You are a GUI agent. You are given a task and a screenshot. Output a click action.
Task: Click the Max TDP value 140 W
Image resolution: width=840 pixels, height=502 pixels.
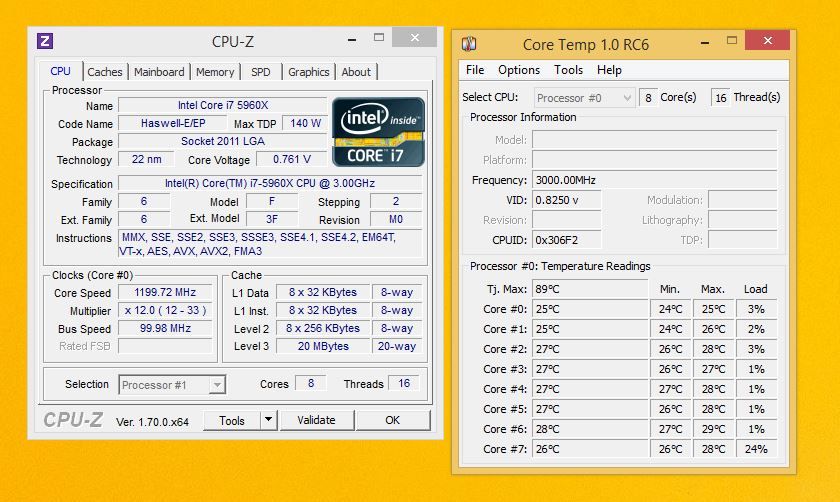pyautogui.click(x=305, y=123)
